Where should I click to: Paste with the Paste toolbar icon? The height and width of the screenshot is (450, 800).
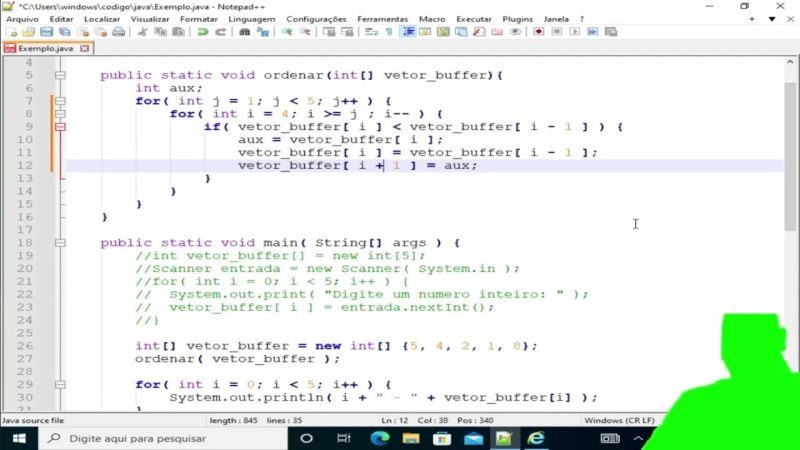(179, 32)
